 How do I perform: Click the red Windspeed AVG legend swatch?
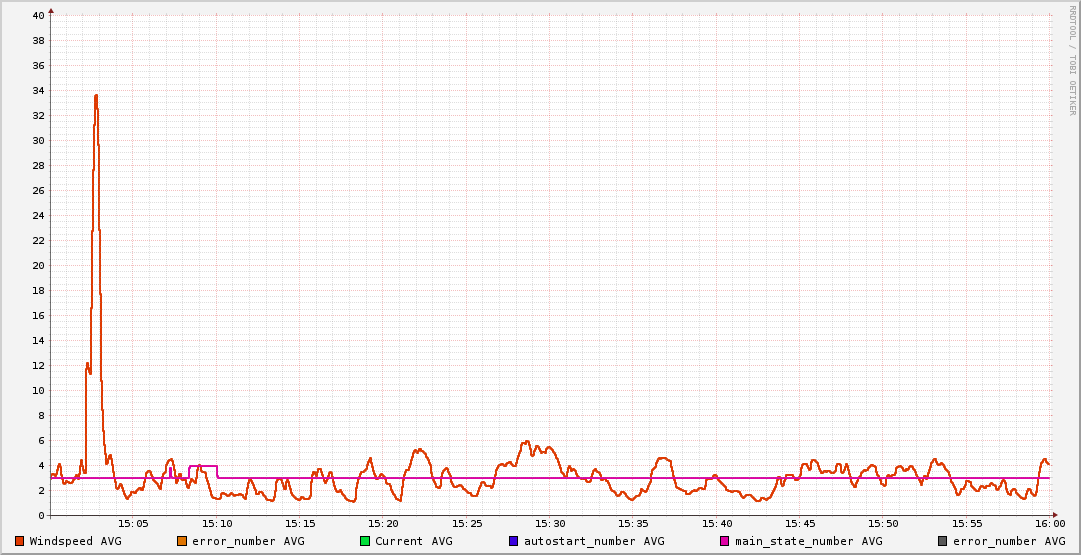click(20, 541)
